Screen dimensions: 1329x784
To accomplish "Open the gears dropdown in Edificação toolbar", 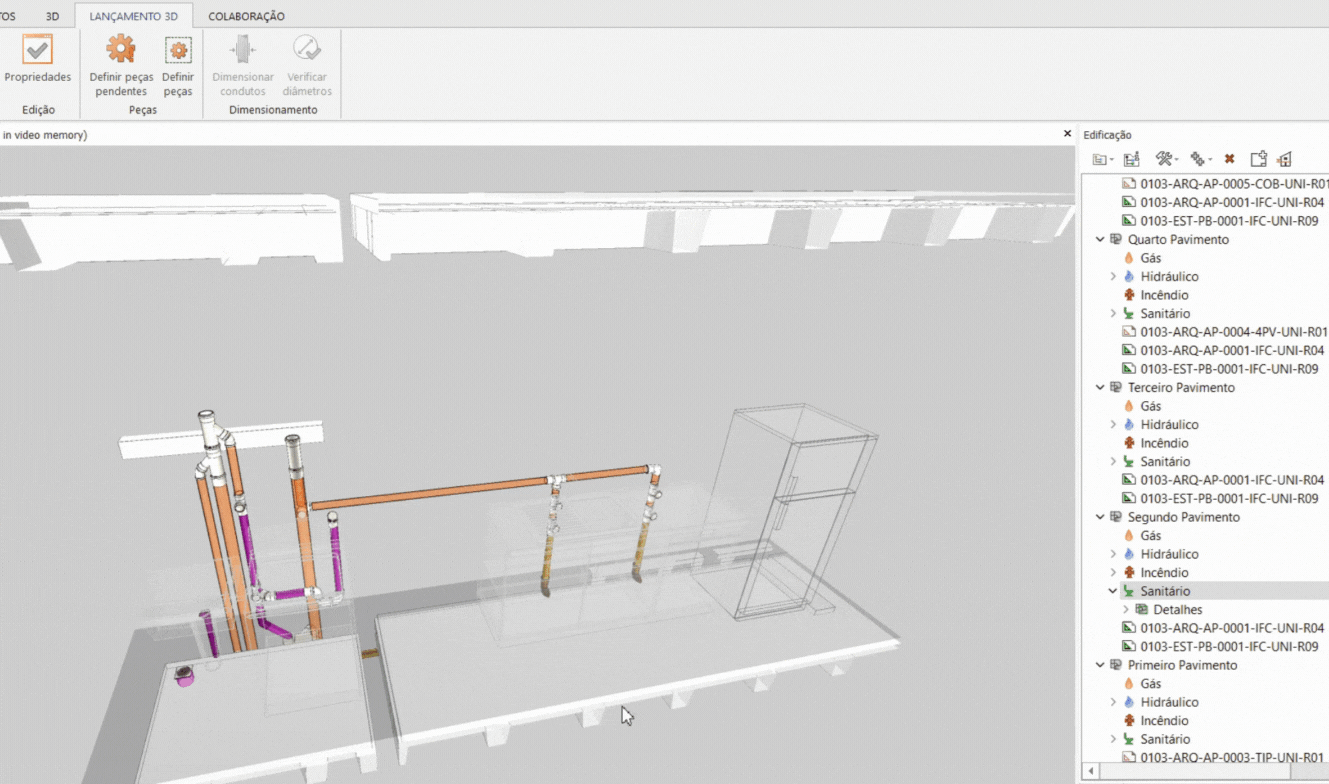I will click(1200, 159).
